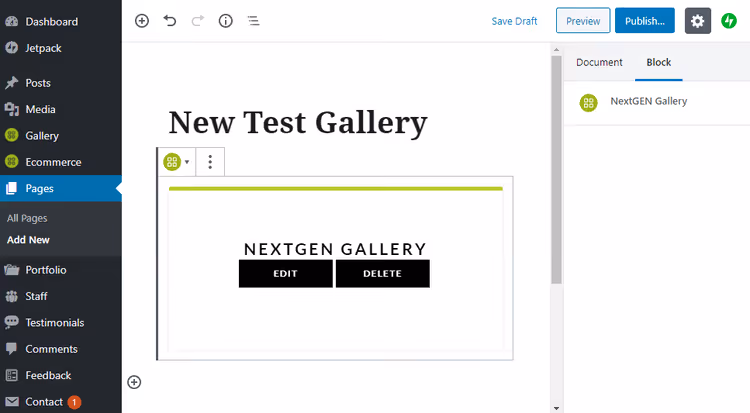Viewport: 750px width, 413px height.
Task: Click the New Test Gallery title field
Action: coord(298,123)
